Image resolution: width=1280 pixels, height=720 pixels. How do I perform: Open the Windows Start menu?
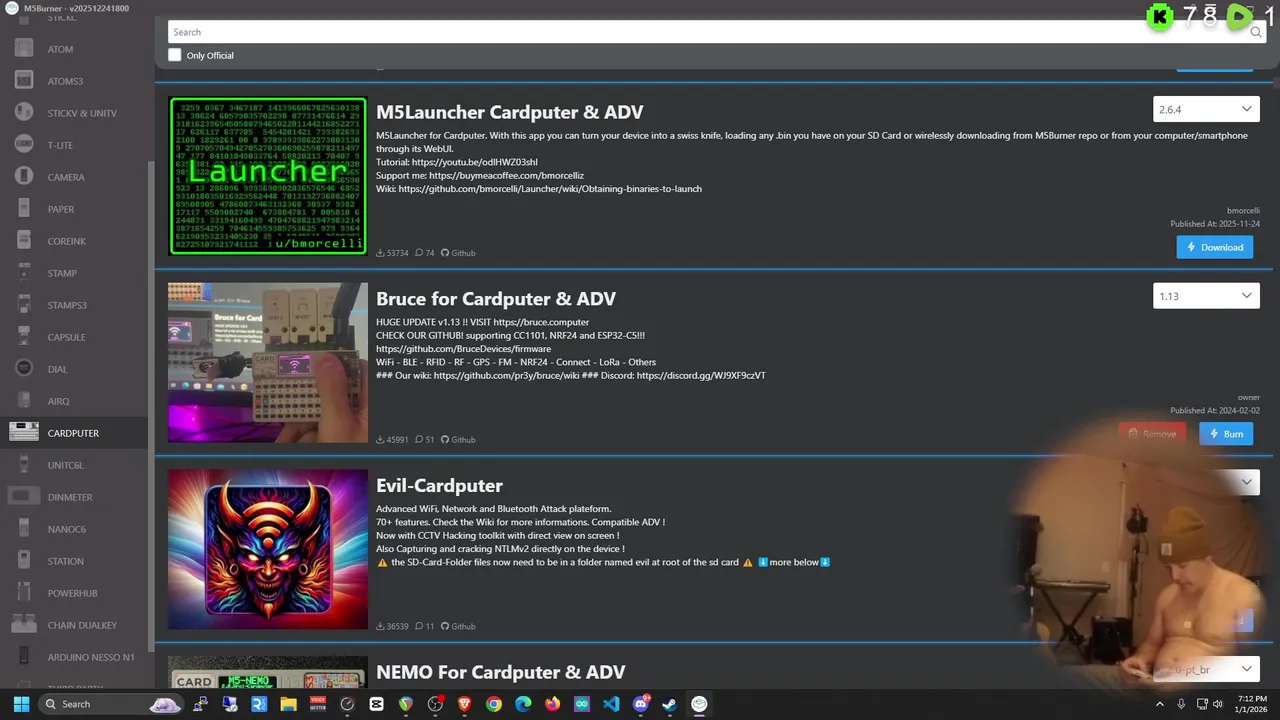pyautogui.click(x=21, y=704)
